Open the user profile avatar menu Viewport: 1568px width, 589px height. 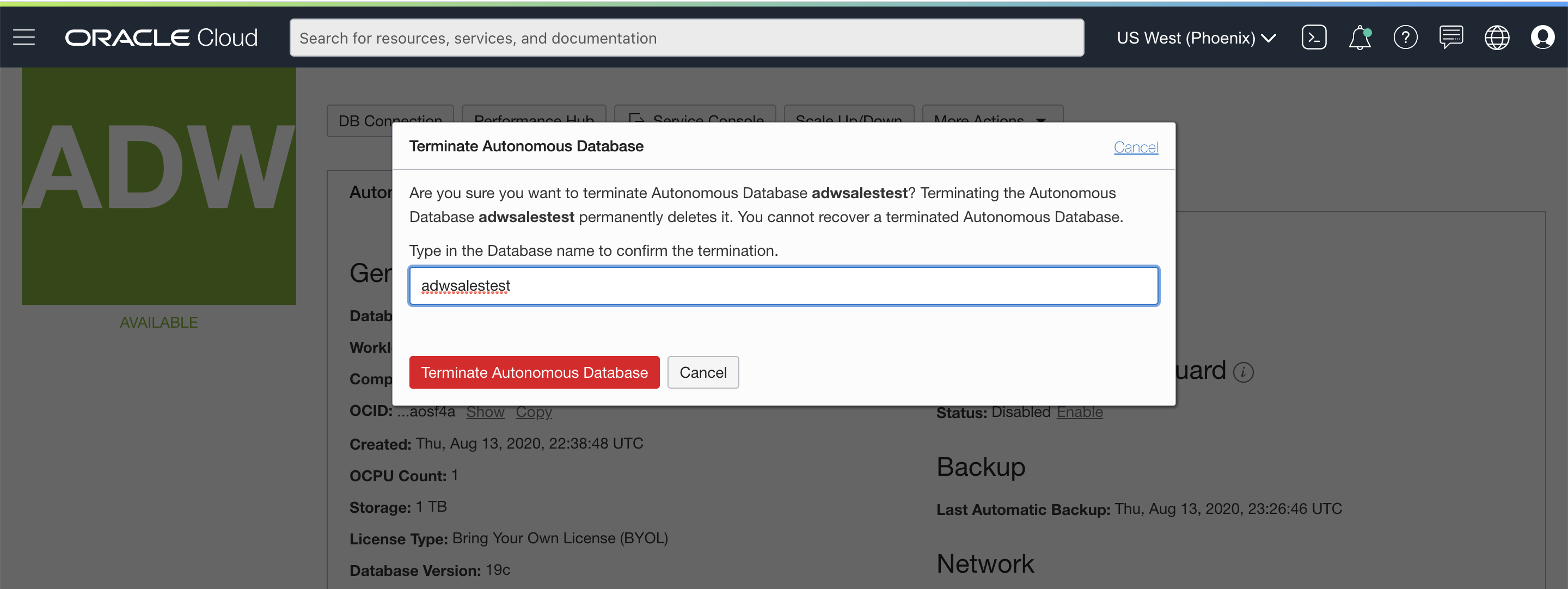click(1542, 38)
